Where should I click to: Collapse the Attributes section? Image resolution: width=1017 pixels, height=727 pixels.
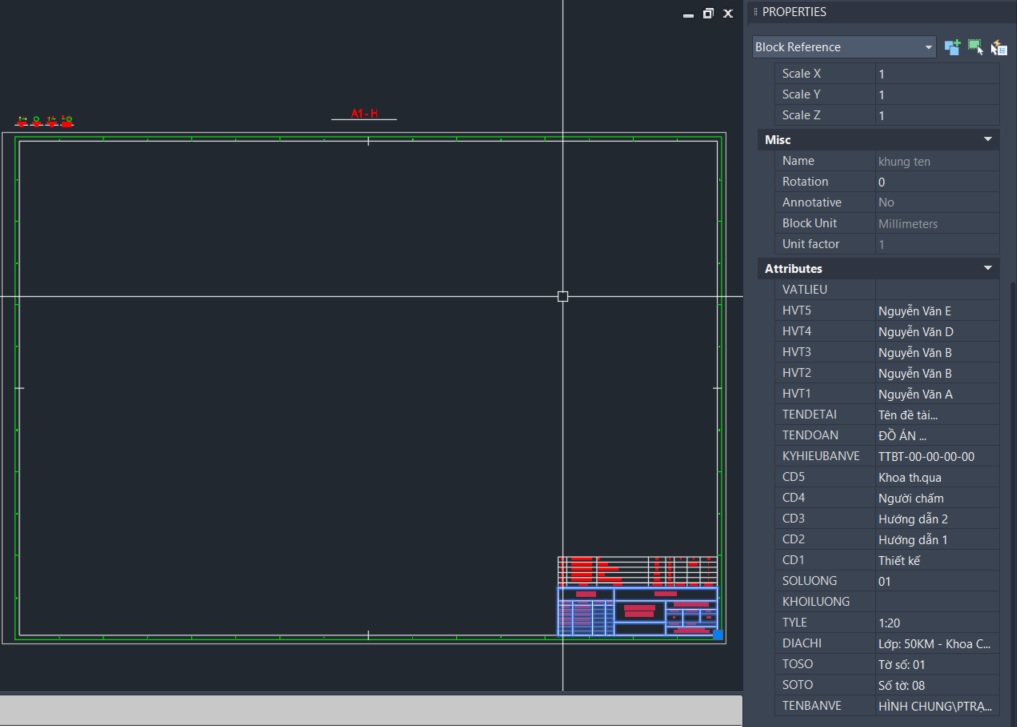click(987, 269)
